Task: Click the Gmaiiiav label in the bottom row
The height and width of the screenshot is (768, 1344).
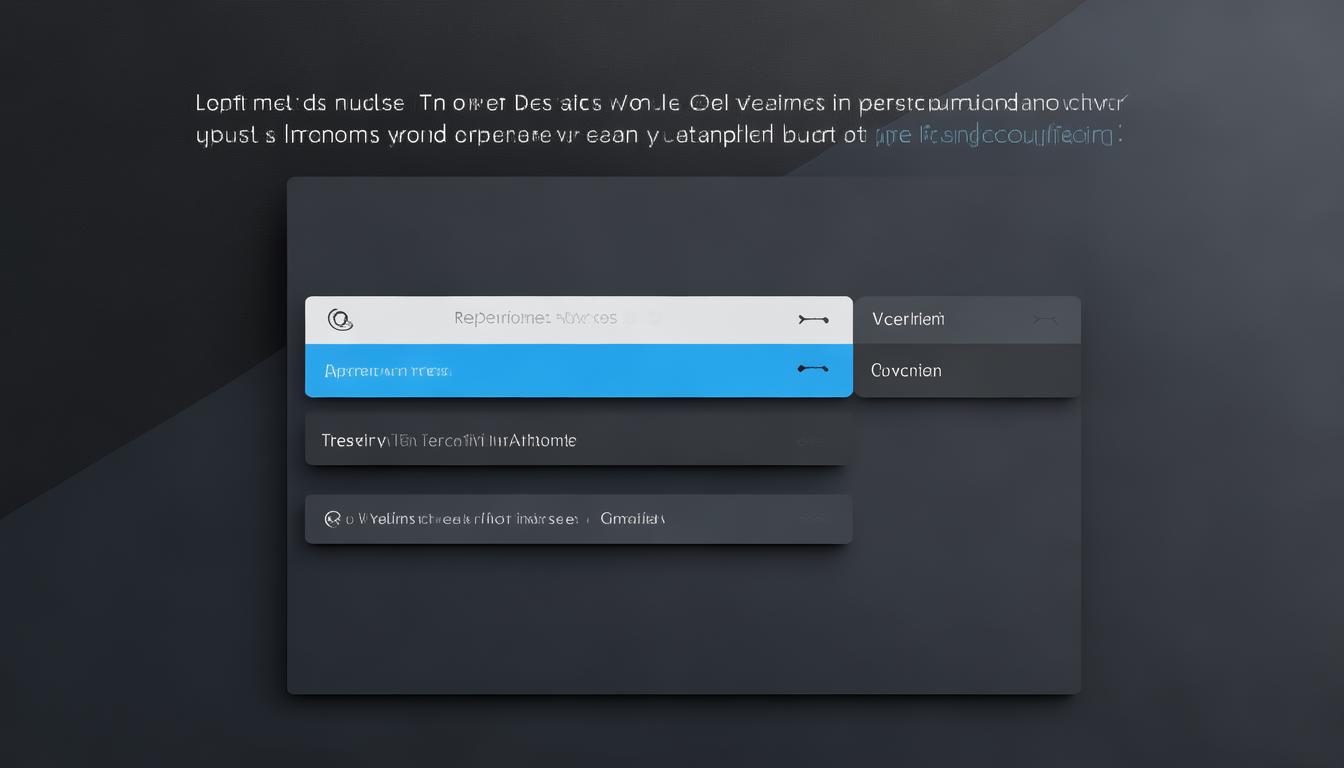Action: tap(632, 519)
